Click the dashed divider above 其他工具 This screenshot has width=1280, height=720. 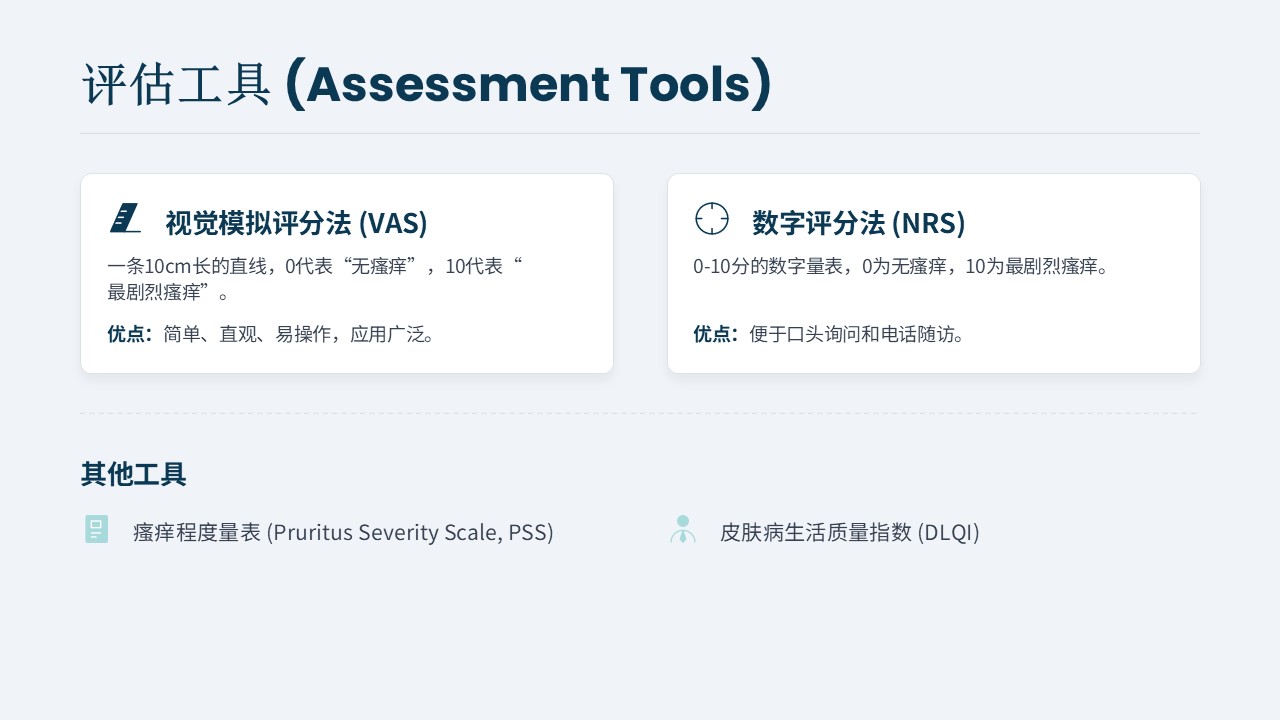pos(640,413)
